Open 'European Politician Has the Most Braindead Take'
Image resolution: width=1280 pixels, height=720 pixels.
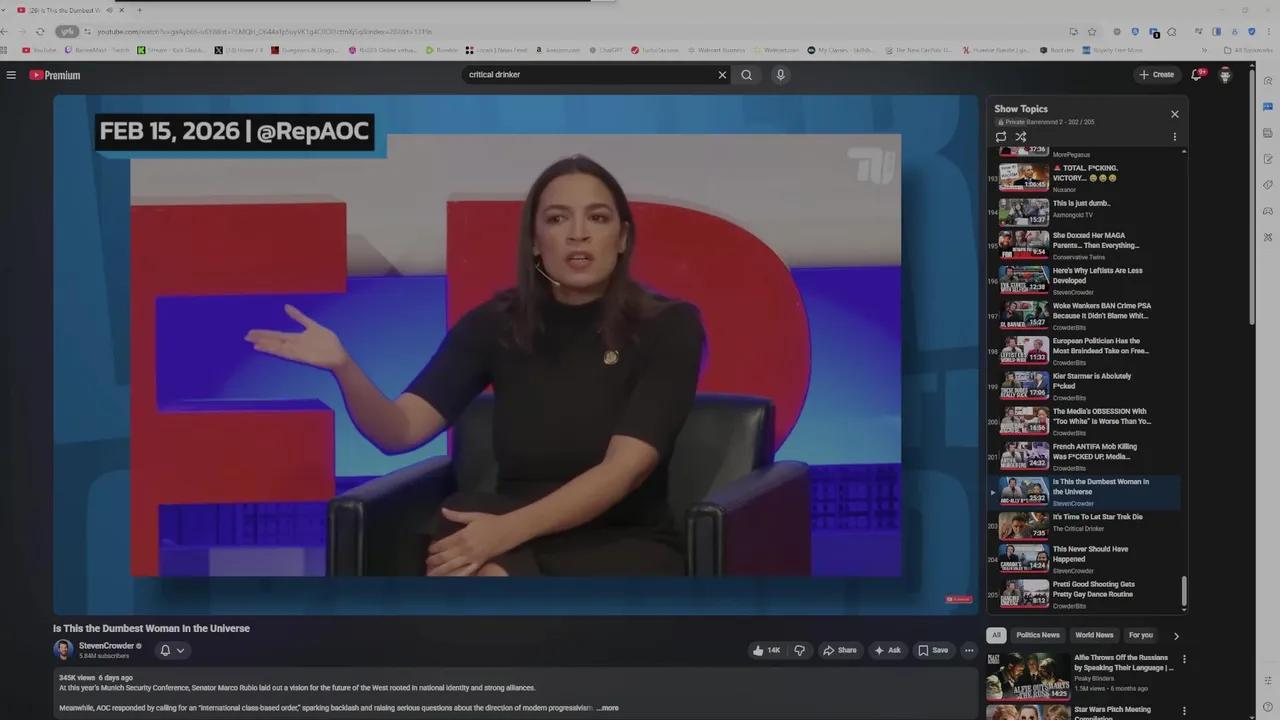tap(1085, 351)
